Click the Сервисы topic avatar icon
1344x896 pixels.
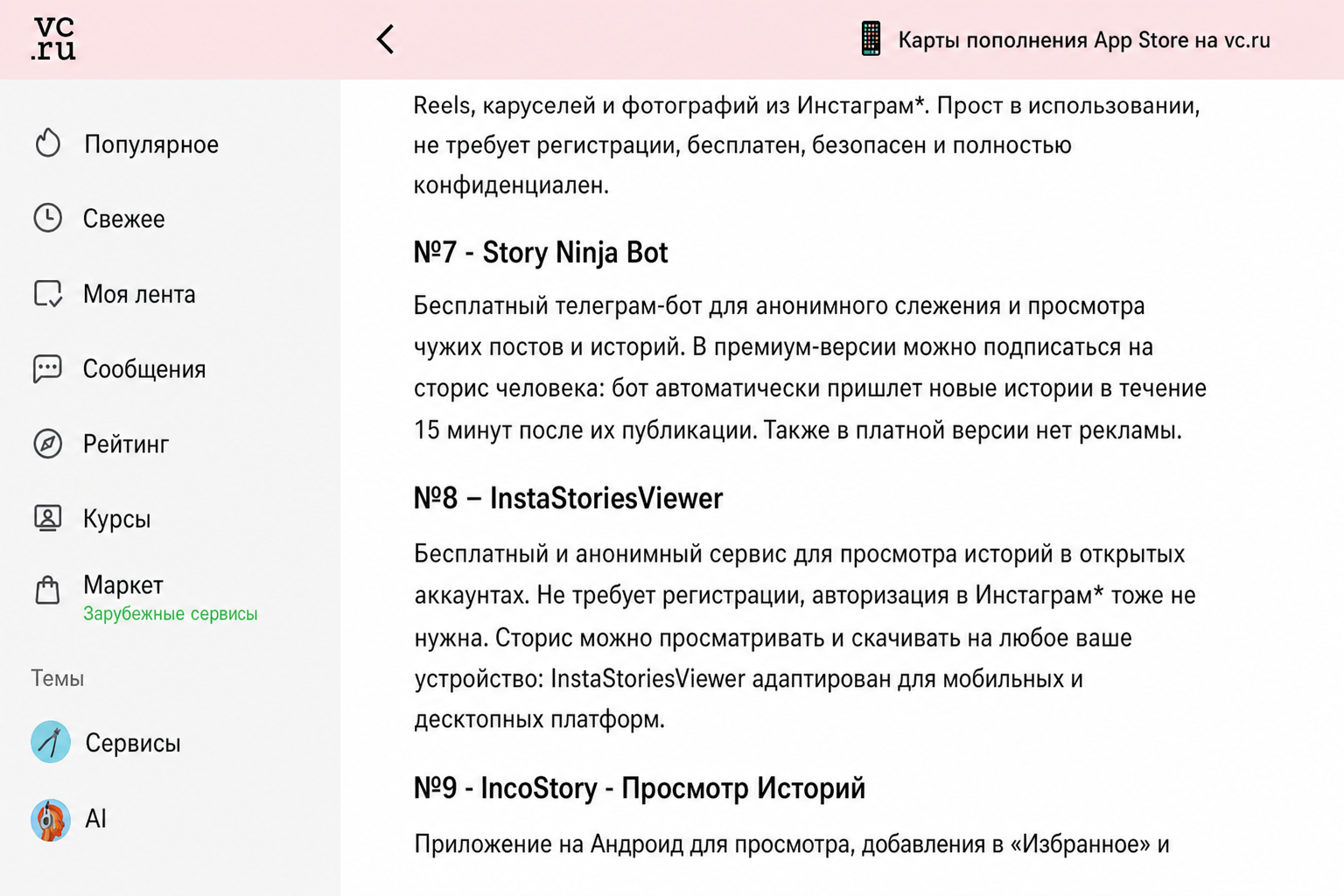click(51, 742)
